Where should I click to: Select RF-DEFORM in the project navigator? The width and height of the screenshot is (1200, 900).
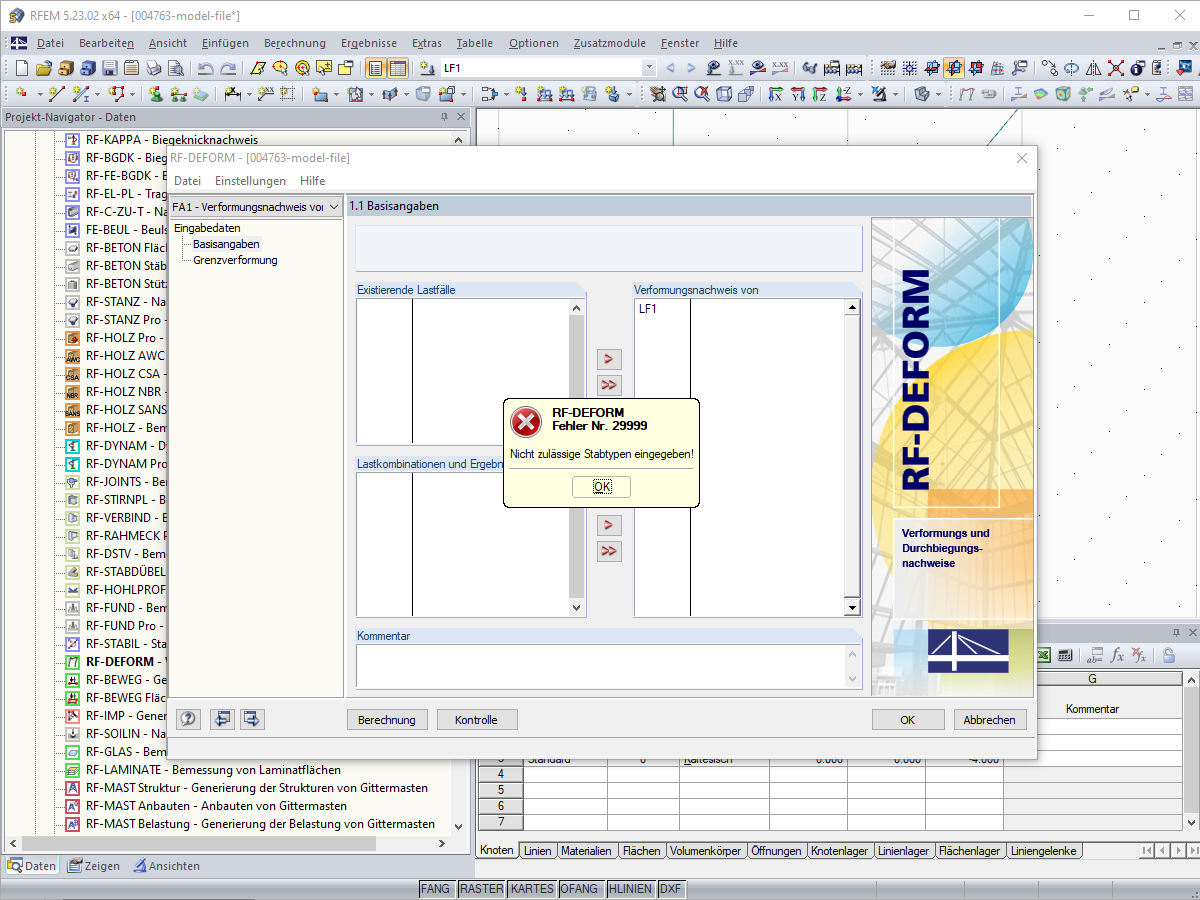(x=120, y=662)
